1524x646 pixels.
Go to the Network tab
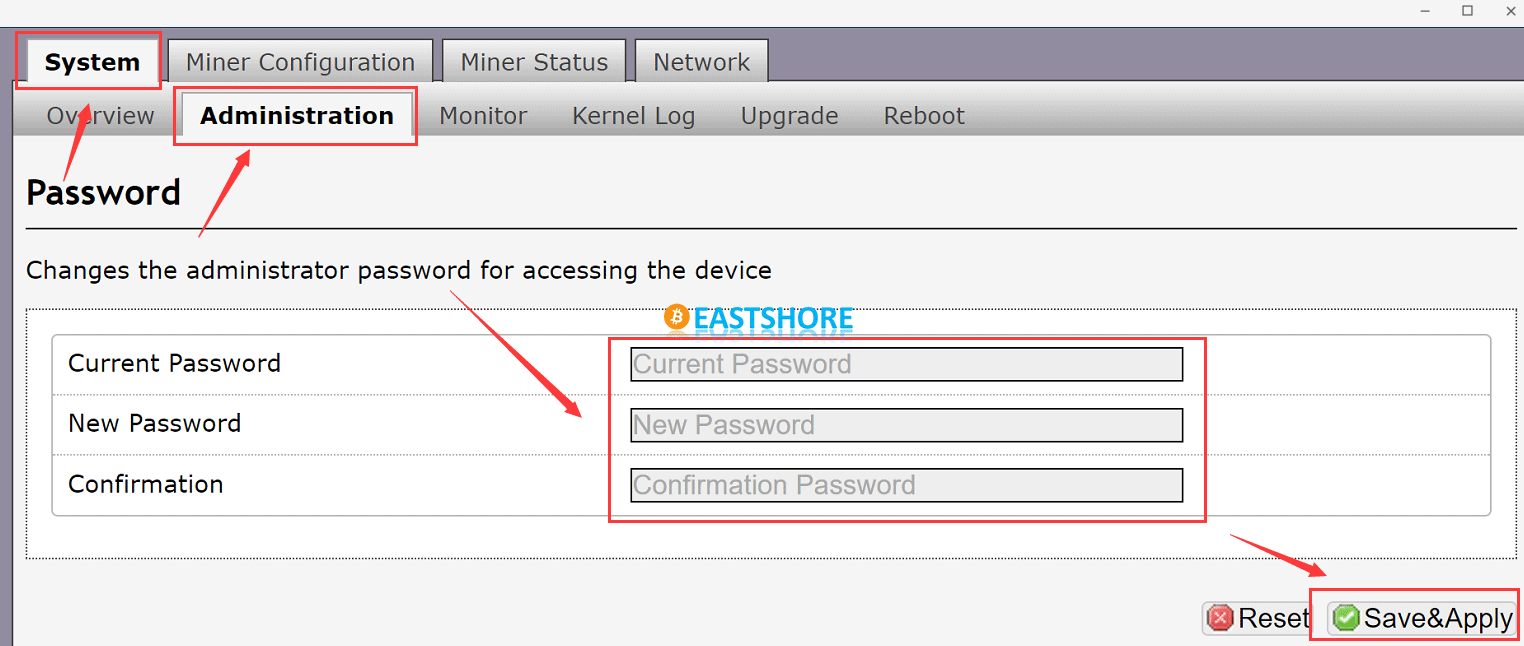point(701,62)
